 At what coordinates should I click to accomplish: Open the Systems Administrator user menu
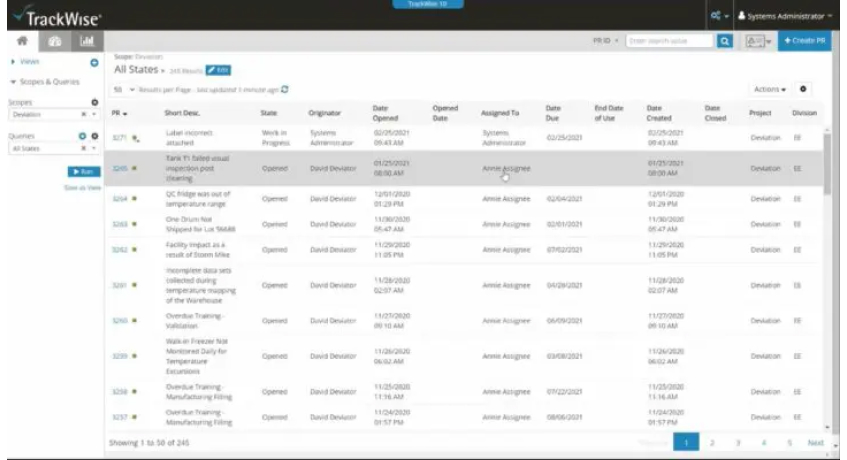coord(784,16)
